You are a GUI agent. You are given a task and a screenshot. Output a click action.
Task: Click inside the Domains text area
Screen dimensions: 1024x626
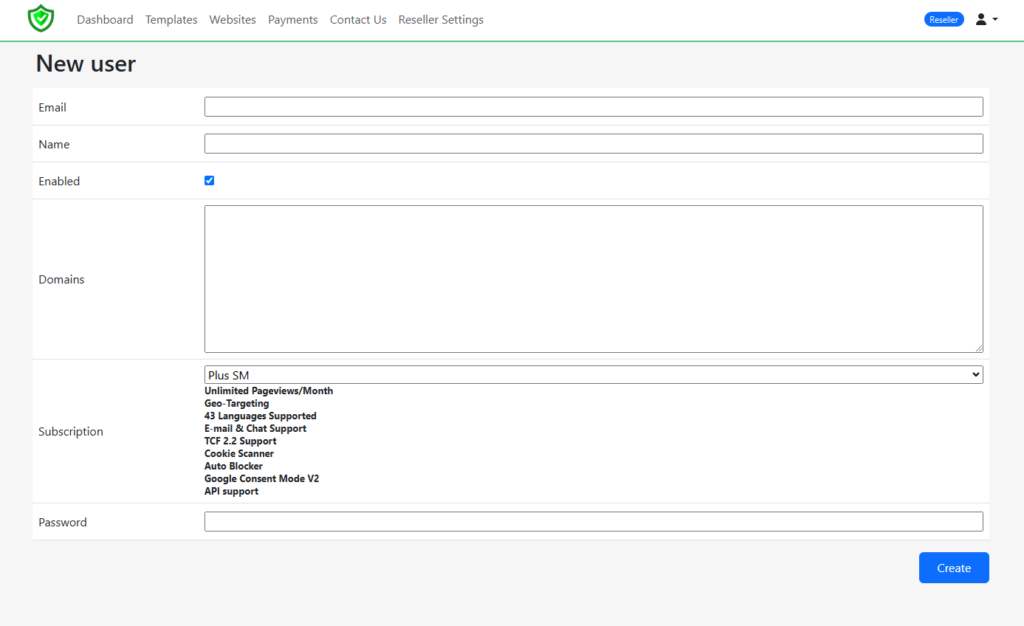pyautogui.click(x=594, y=279)
